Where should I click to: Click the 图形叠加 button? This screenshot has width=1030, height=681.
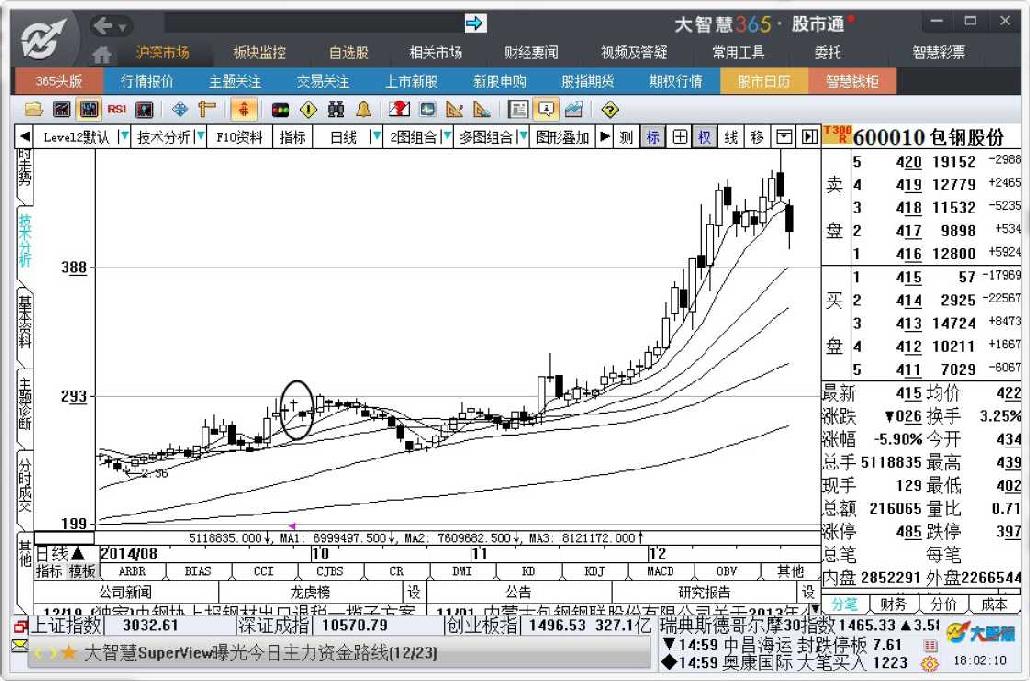562,137
